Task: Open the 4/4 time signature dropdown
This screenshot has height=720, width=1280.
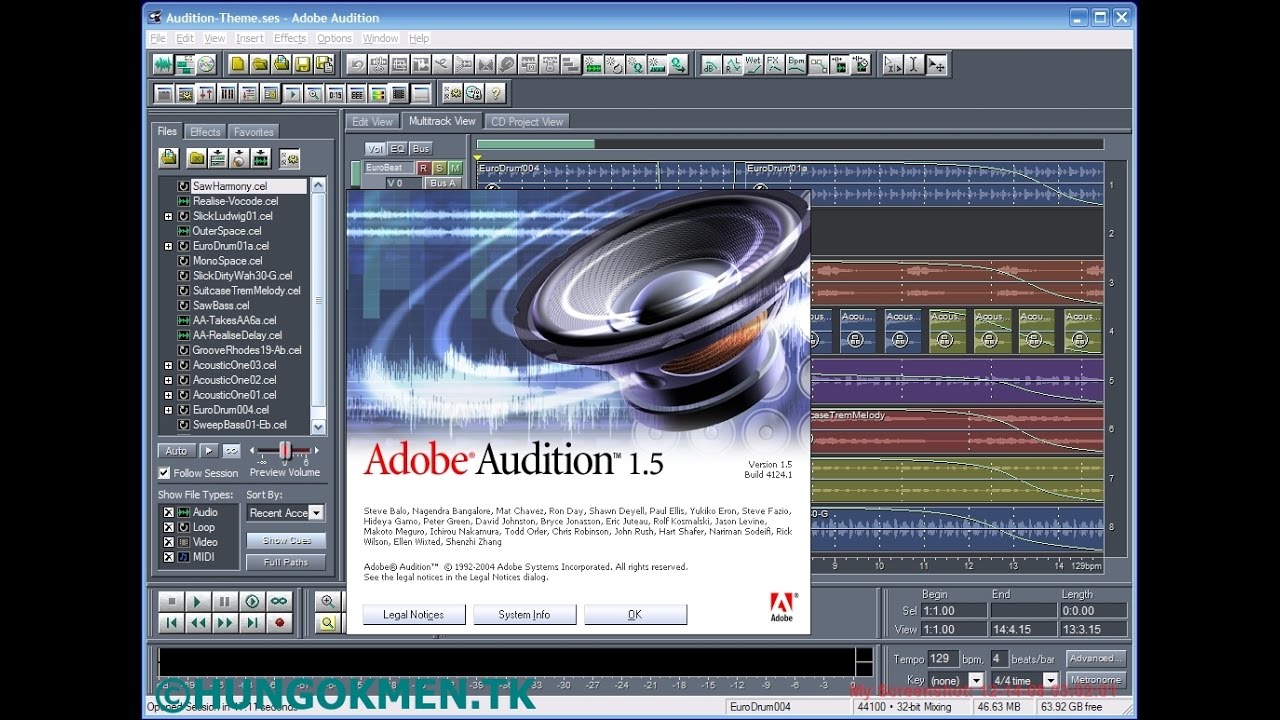Action: coord(1051,680)
